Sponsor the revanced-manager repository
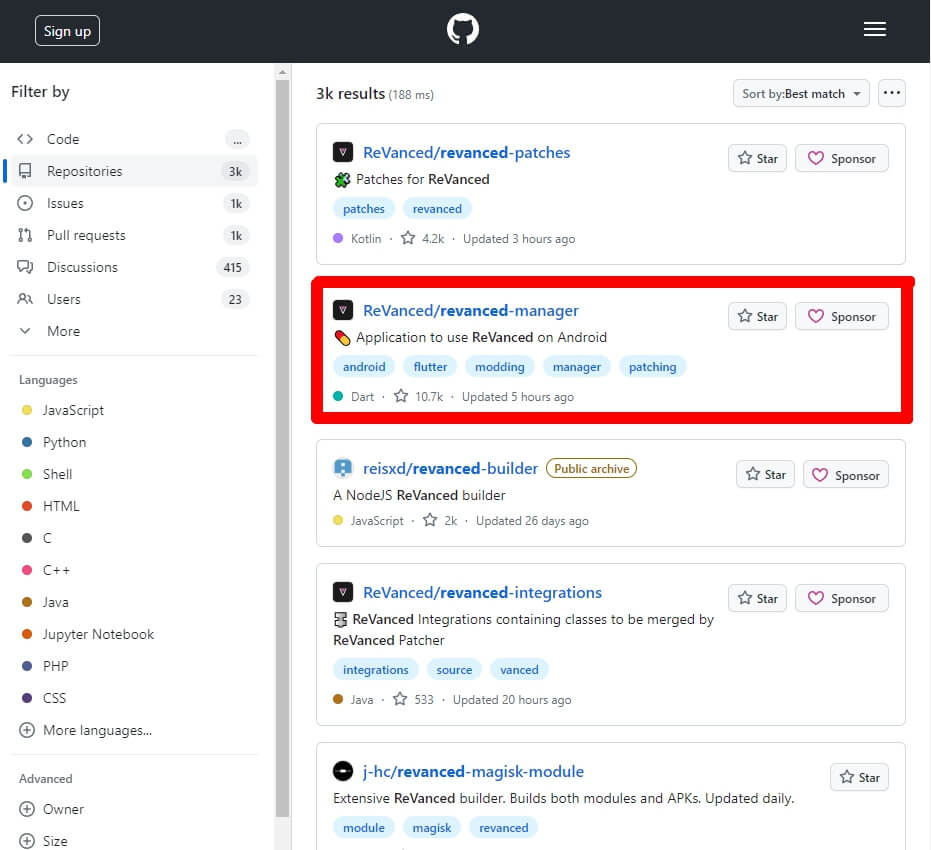 tap(841, 316)
